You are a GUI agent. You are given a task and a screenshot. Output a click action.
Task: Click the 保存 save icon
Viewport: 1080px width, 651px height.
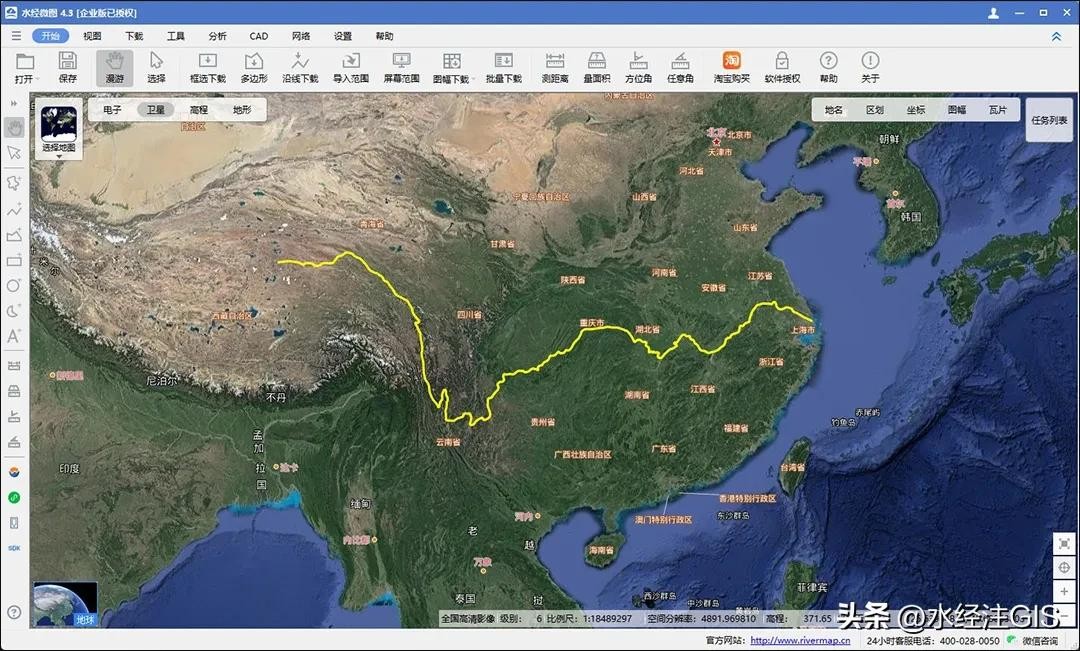click(x=67, y=67)
